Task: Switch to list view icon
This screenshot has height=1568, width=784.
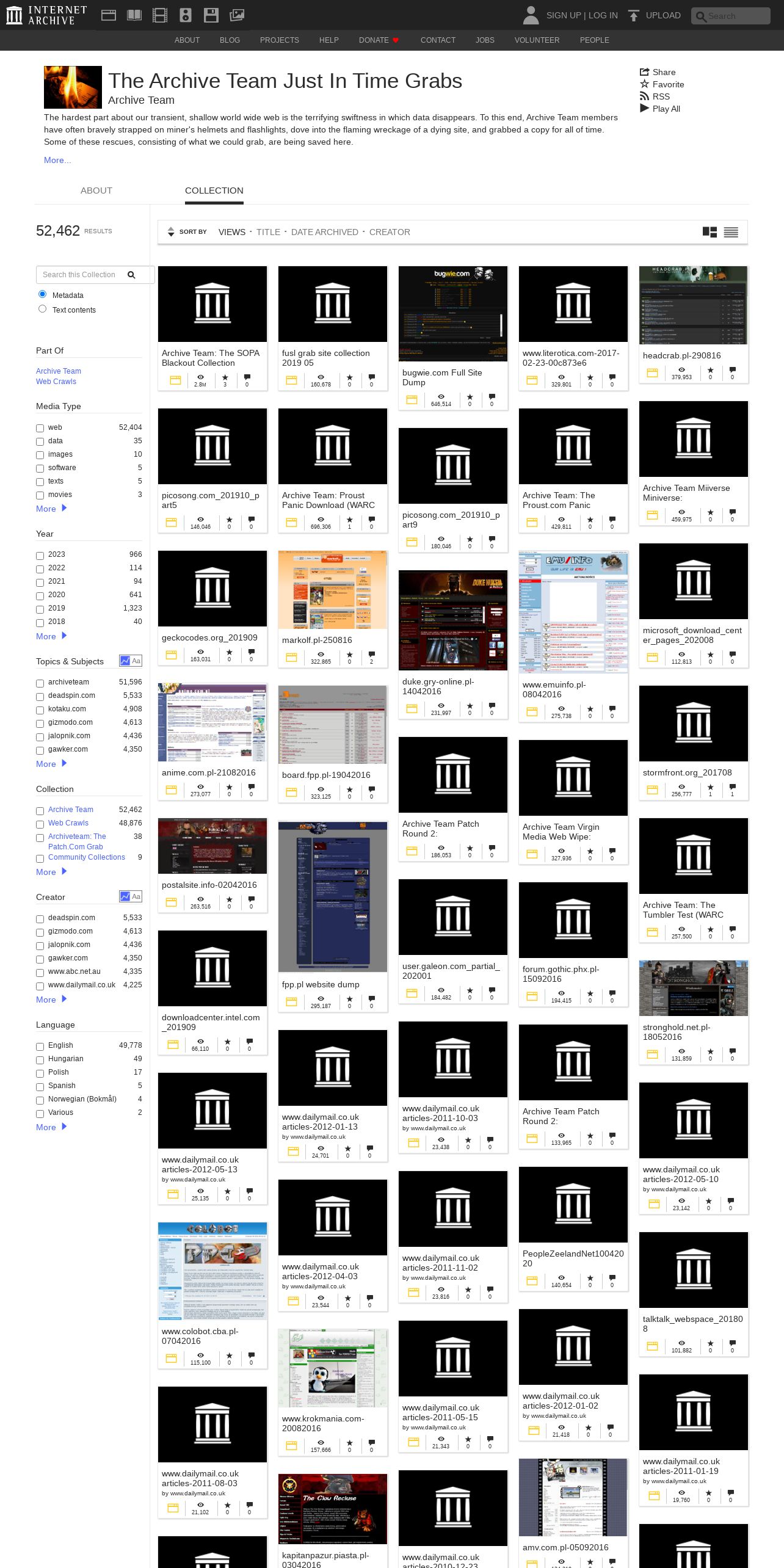Action: pos(731,232)
